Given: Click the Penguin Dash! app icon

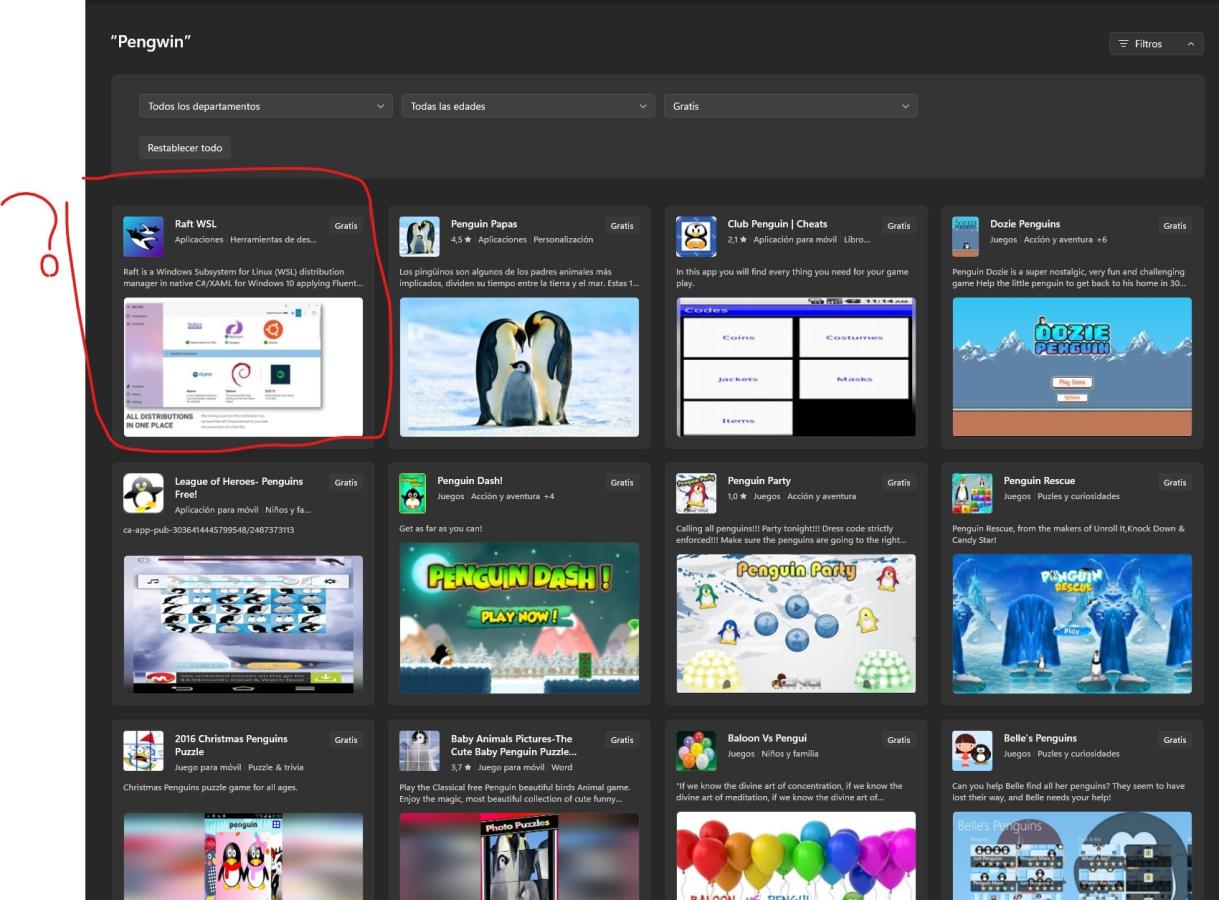Looking at the screenshot, I should pyautogui.click(x=412, y=493).
